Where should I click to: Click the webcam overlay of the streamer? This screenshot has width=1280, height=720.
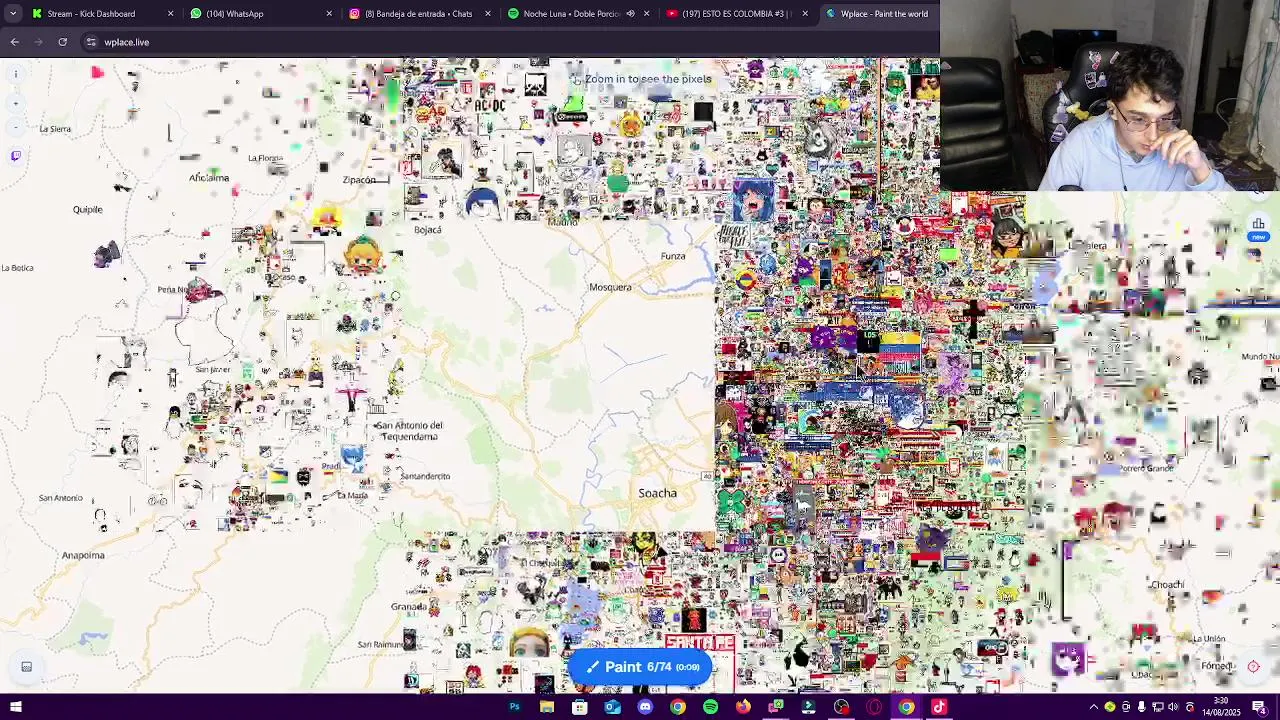click(x=1110, y=95)
